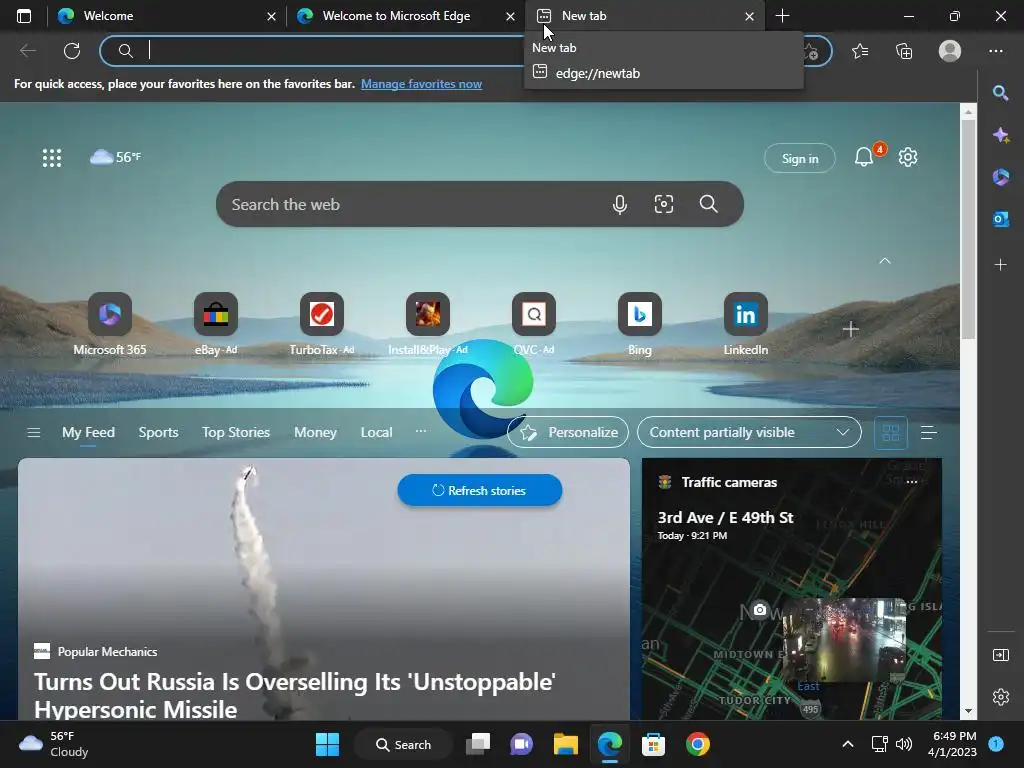1024x768 pixels.
Task: Show more feed categories ellipsis
Action: [421, 431]
